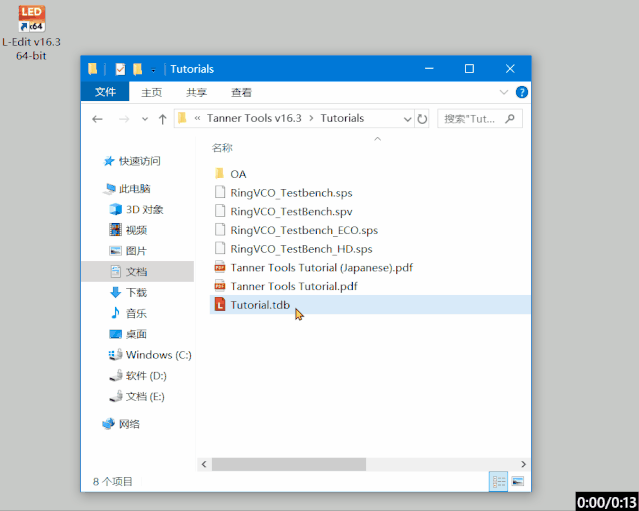Switch to details view layout
The image size is (639, 511).
498,482
